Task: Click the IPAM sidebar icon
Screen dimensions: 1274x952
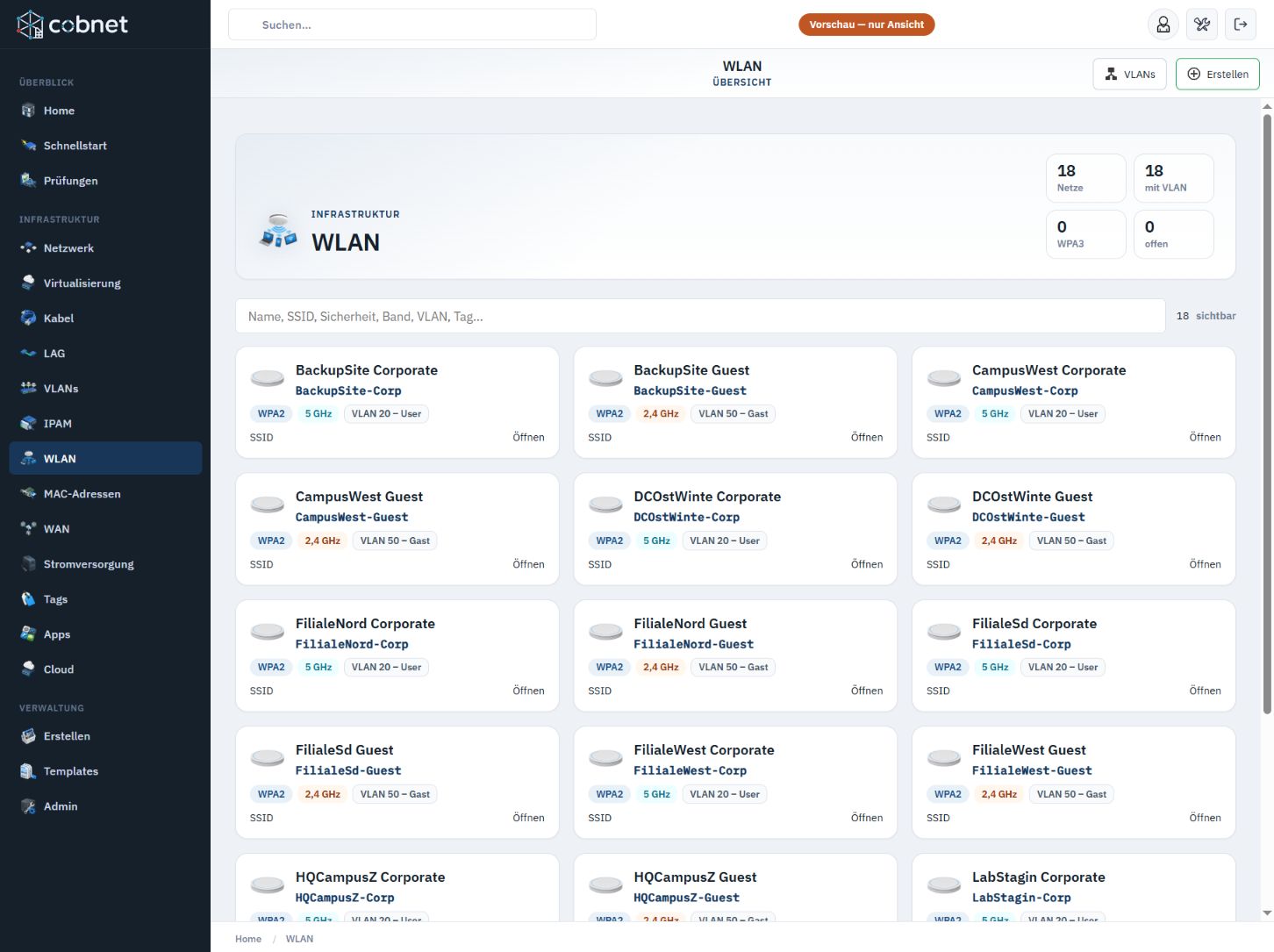Action: point(28,424)
